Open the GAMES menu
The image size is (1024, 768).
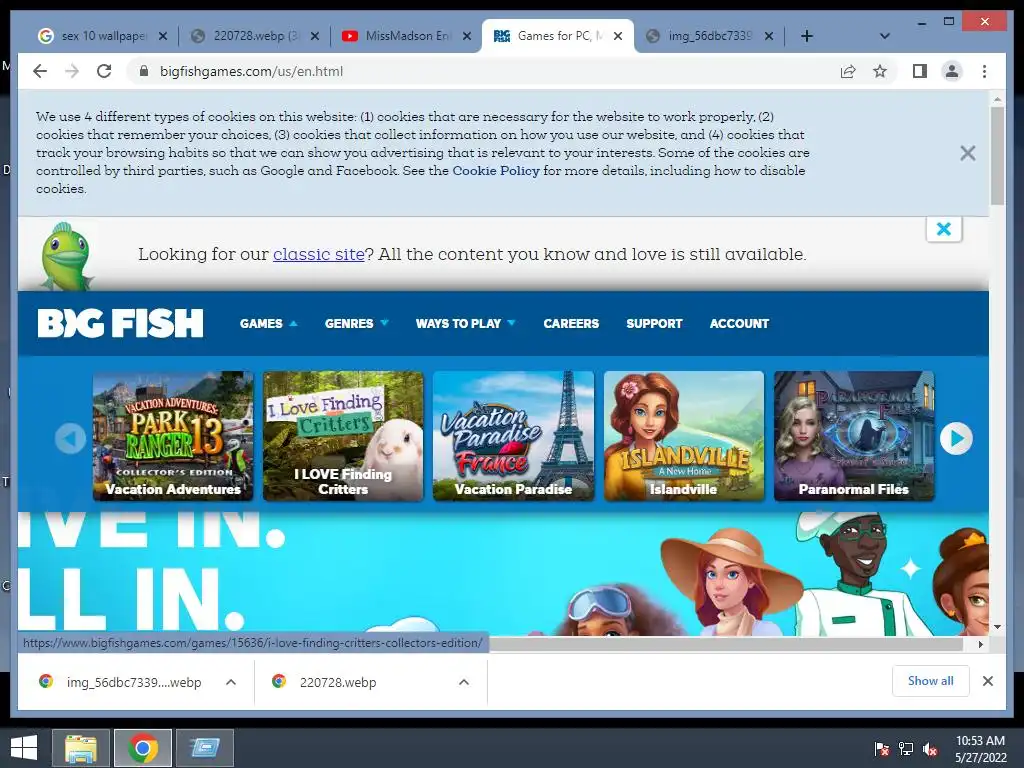(268, 323)
